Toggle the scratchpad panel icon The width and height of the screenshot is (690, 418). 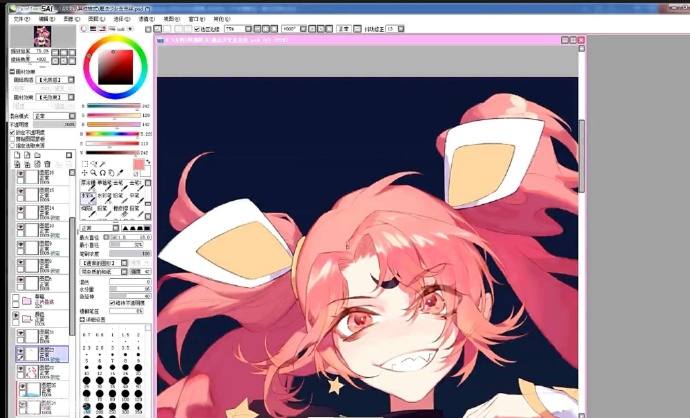[130, 29]
